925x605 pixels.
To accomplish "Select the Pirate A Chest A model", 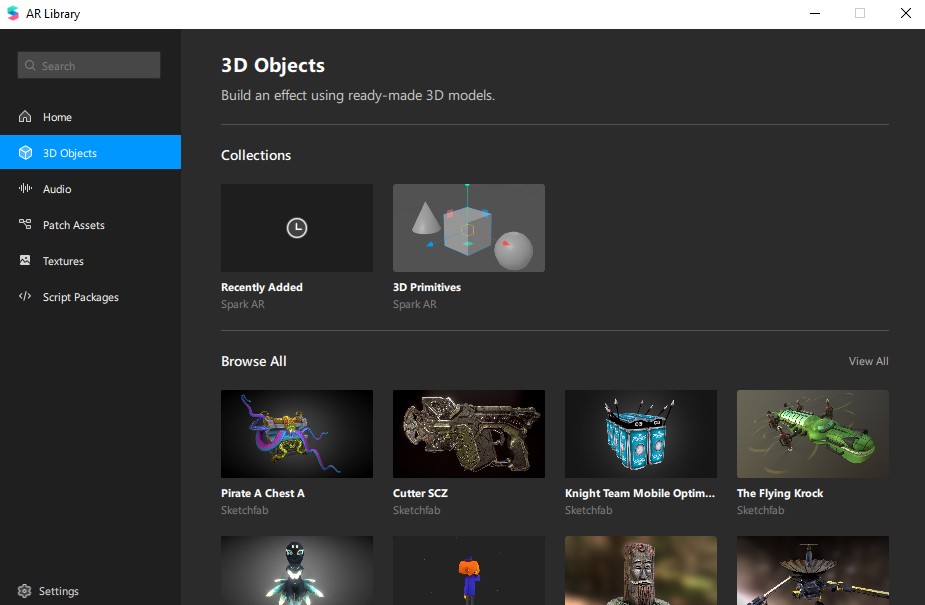I will click(x=297, y=434).
